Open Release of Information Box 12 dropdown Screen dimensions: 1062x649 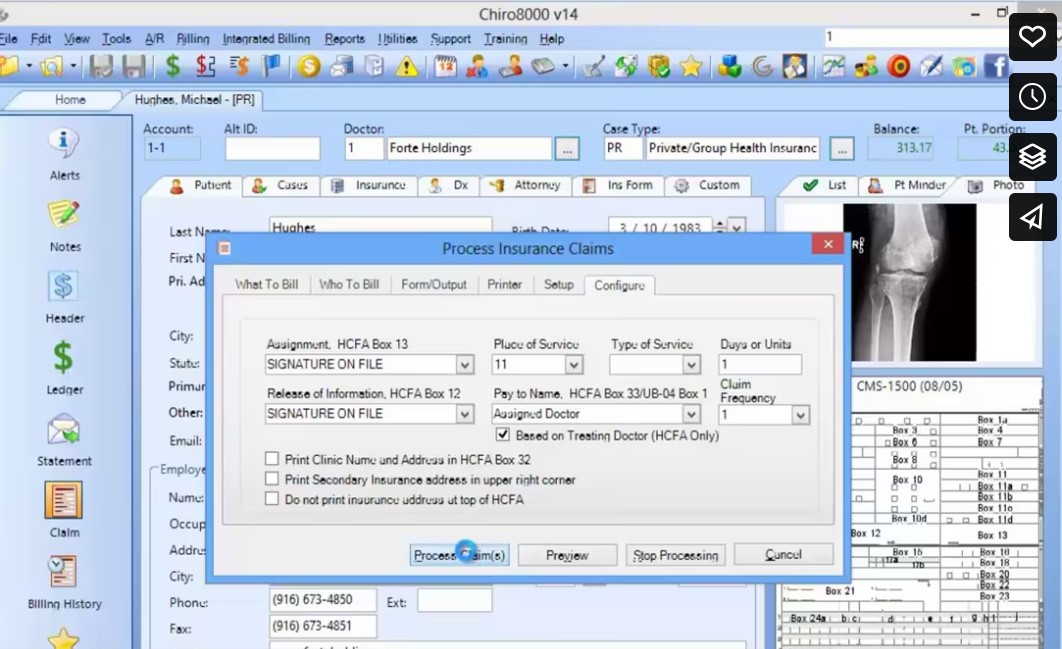click(464, 414)
